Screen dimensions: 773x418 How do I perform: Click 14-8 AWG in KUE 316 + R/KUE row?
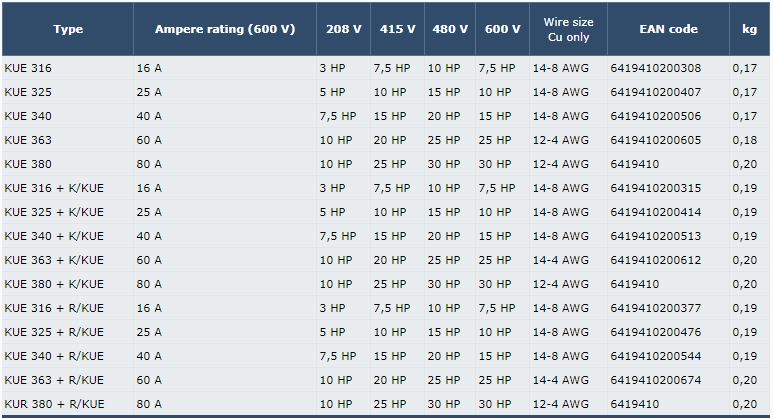pyautogui.click(x=561, y=308)
